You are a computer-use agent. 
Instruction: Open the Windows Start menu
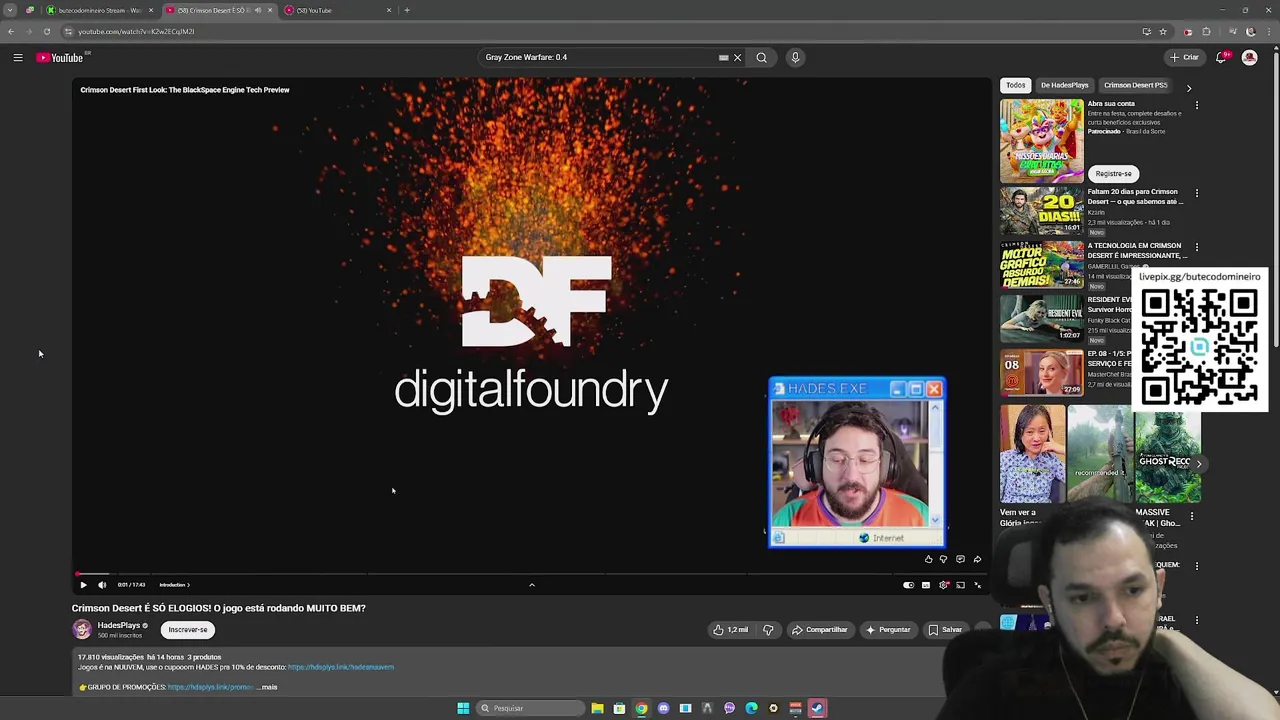(463, 708)
